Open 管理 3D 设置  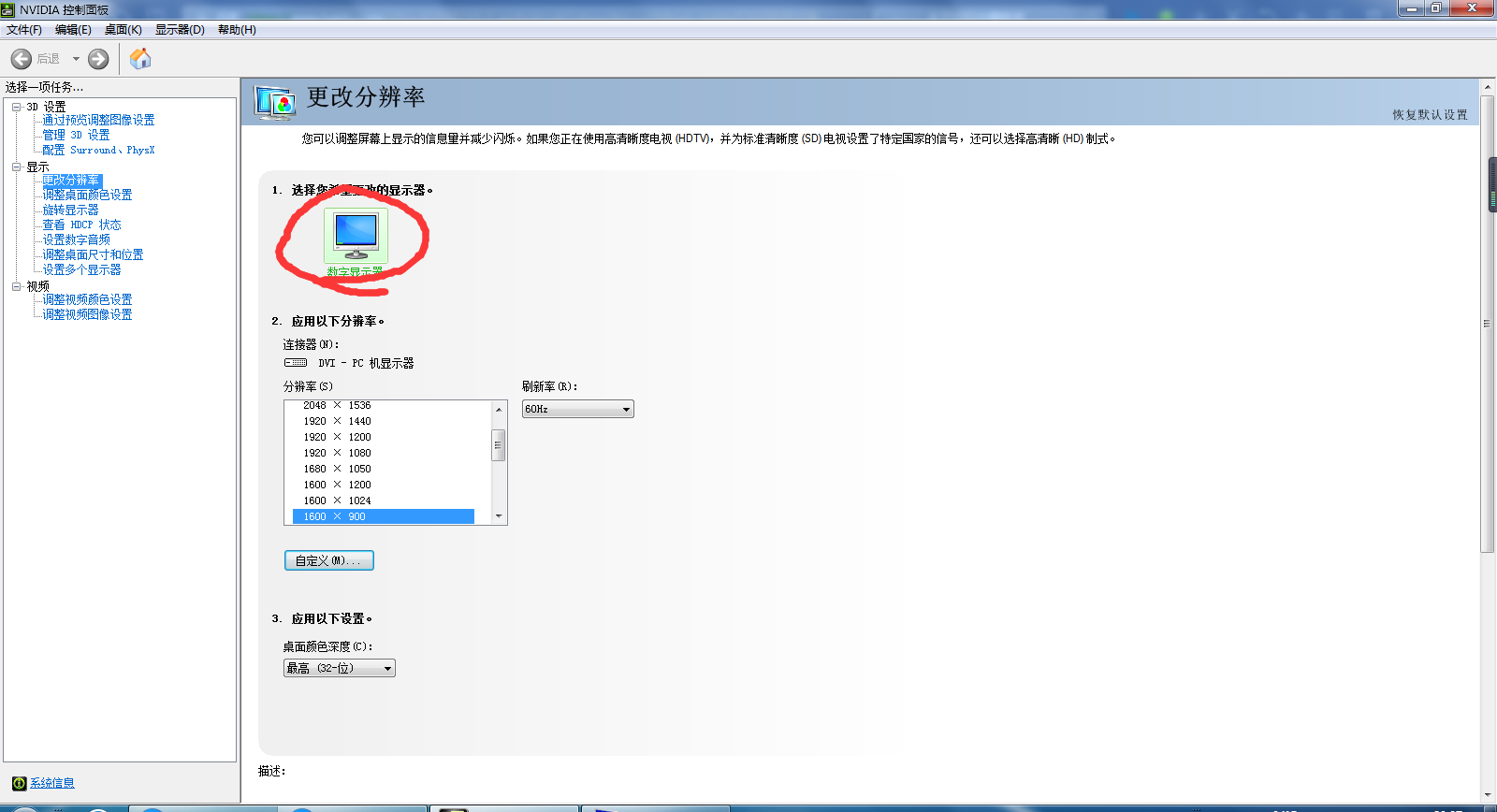coord(76,135)
